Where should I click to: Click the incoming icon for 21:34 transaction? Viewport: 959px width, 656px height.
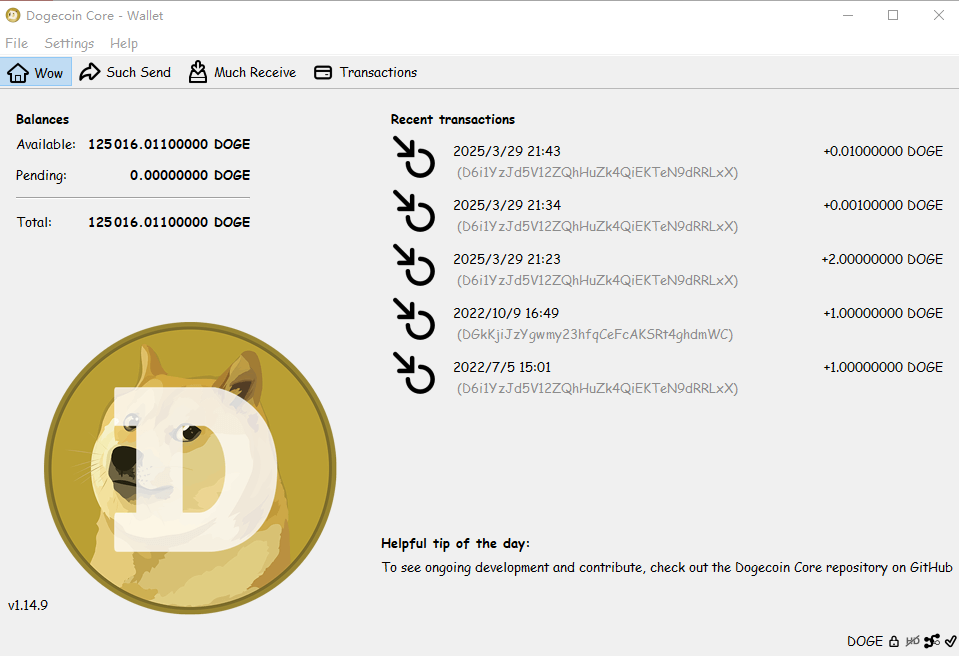(414, 212)
